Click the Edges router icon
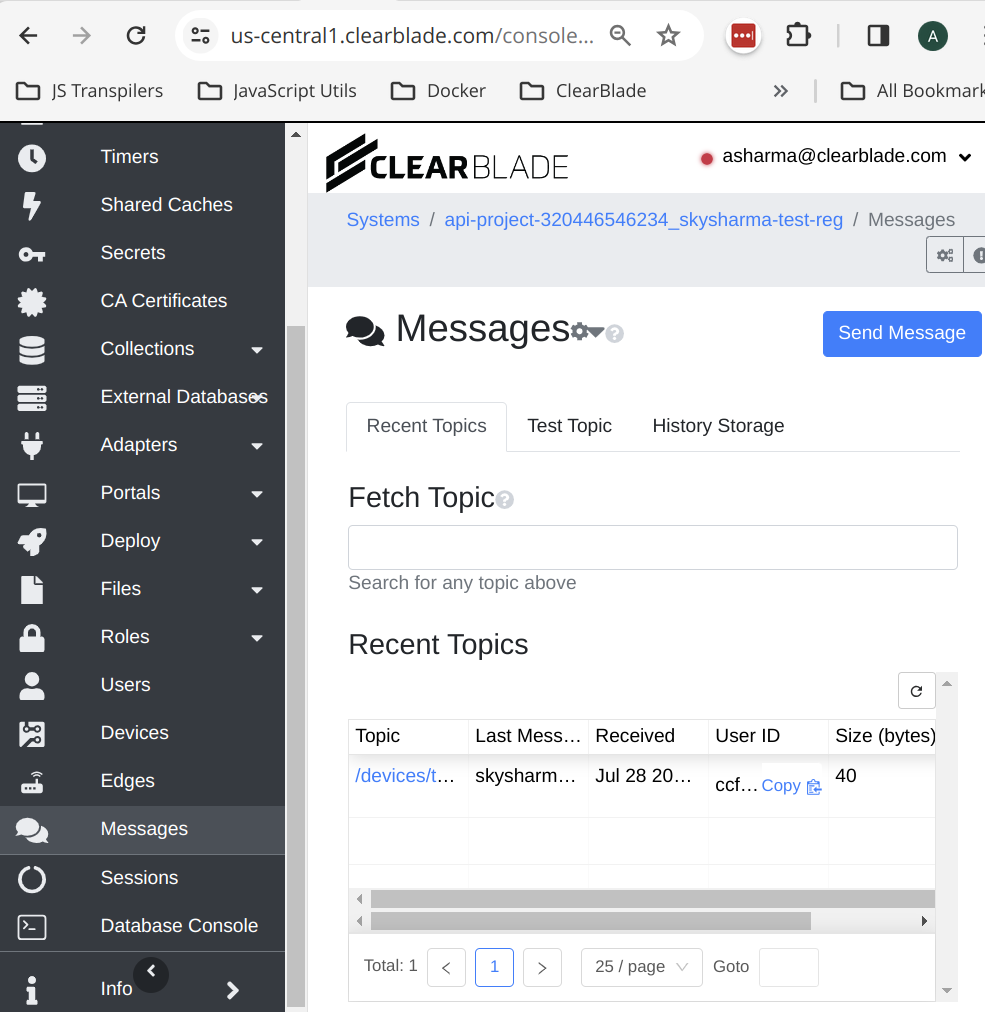This screenshot has height=1012, width=985. click(x=32, y=781)
